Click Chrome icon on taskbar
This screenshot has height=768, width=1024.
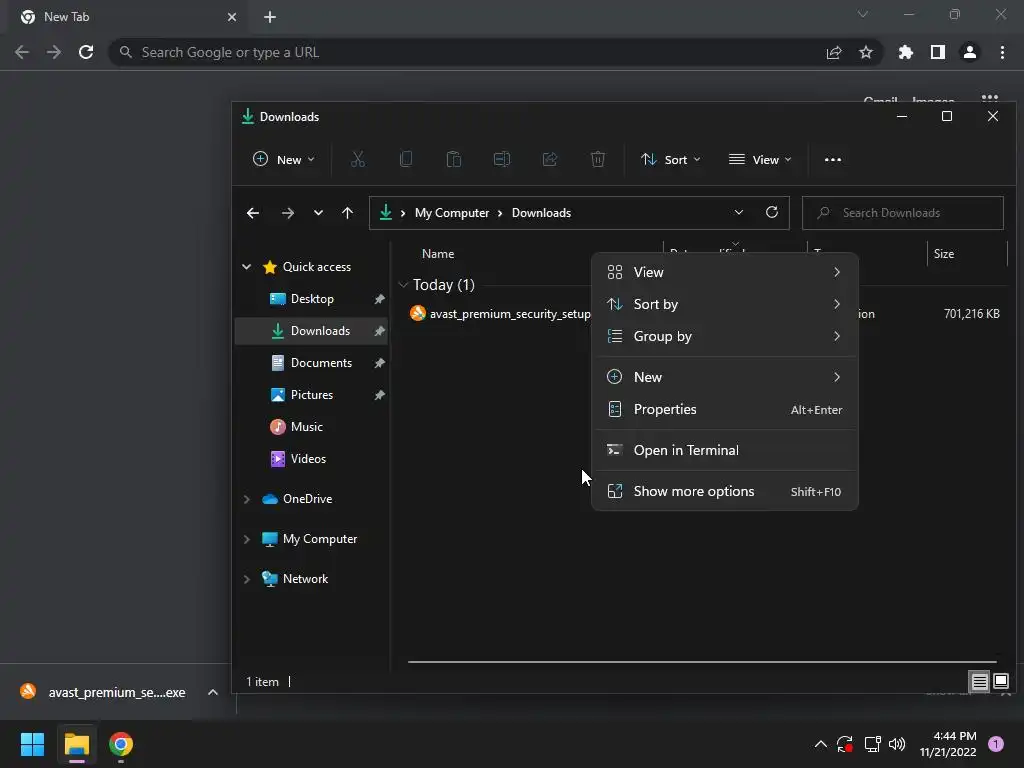[121, 744]
